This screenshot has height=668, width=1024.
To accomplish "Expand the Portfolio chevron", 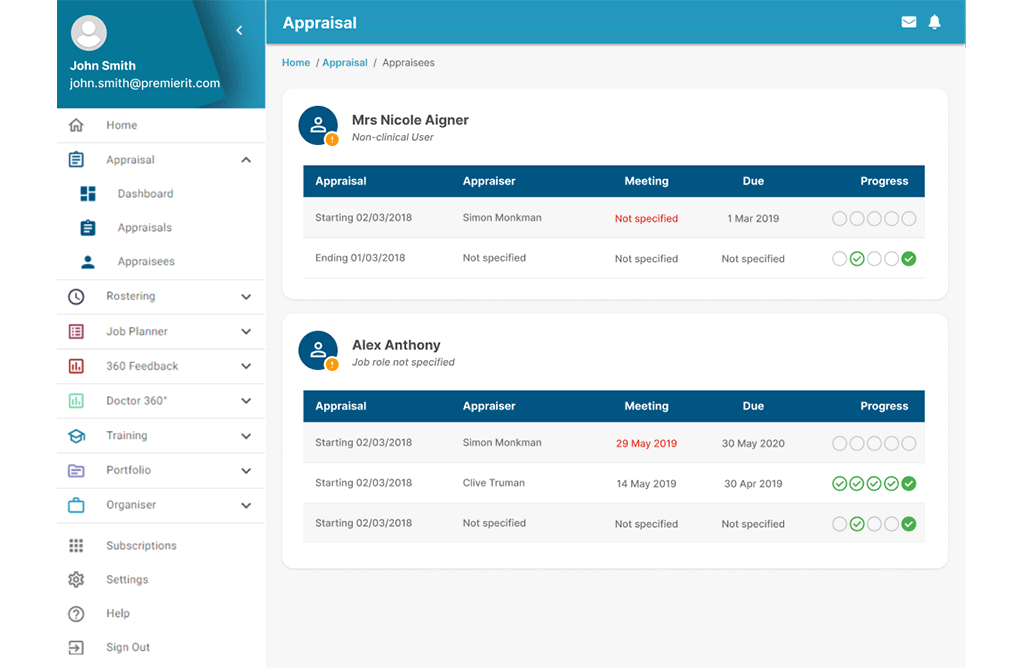I will coord(246,470).
